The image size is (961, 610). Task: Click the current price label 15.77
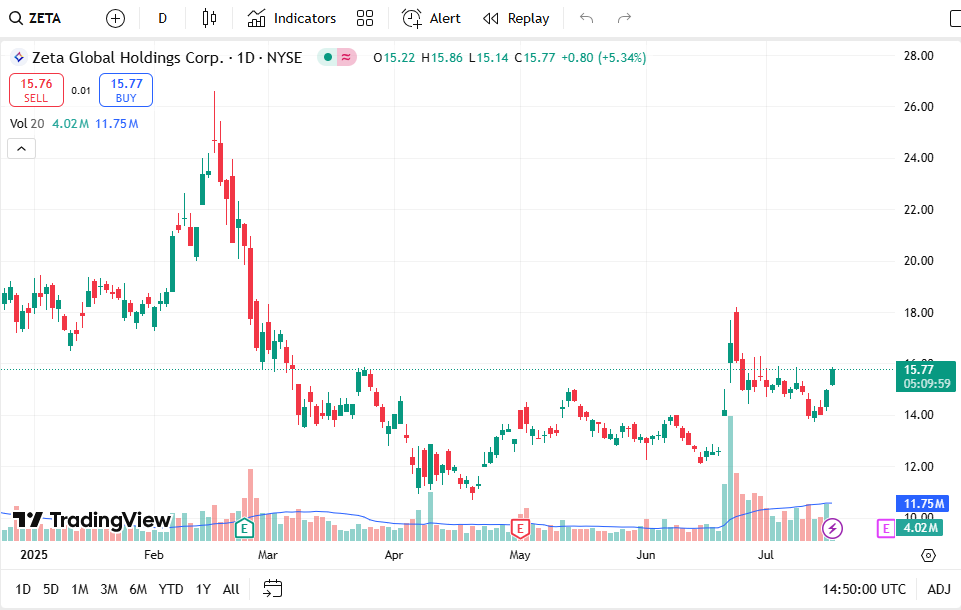click(925, 376)
